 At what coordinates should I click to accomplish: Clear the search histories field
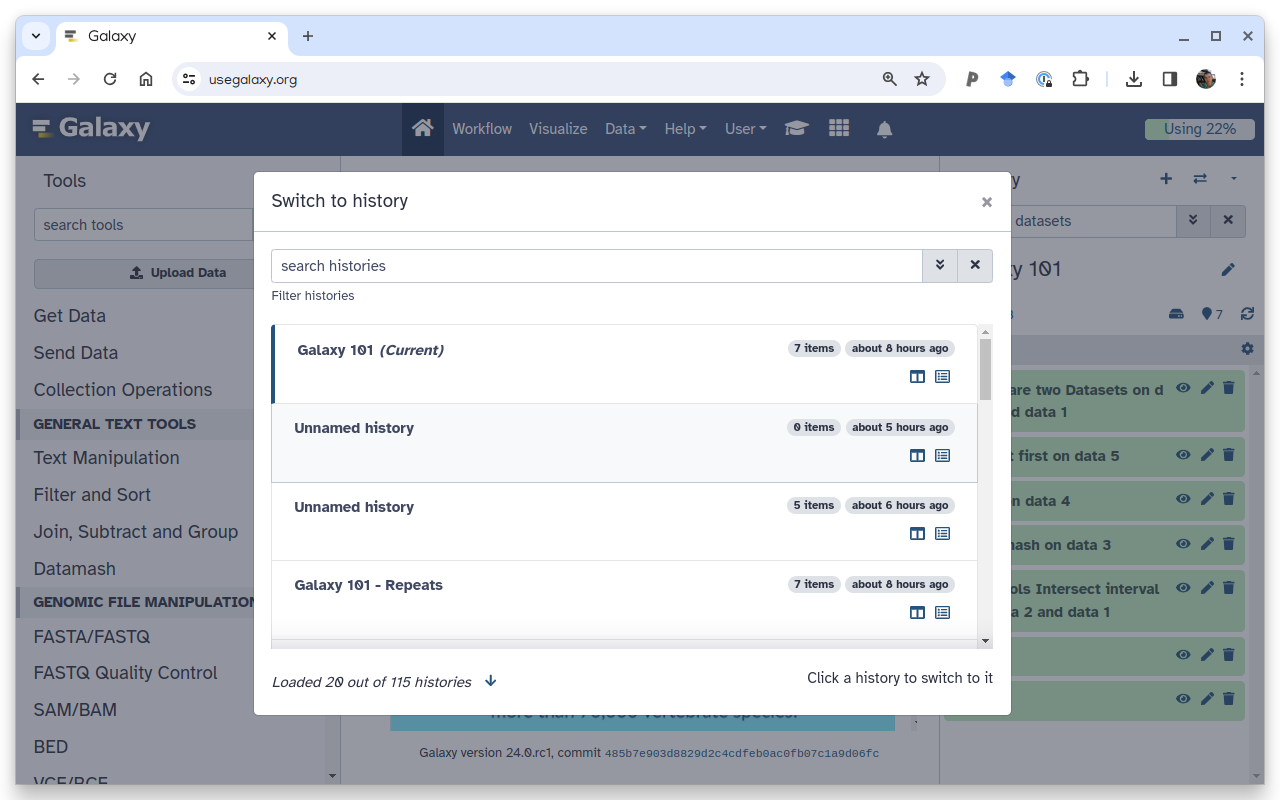point(975,266)
